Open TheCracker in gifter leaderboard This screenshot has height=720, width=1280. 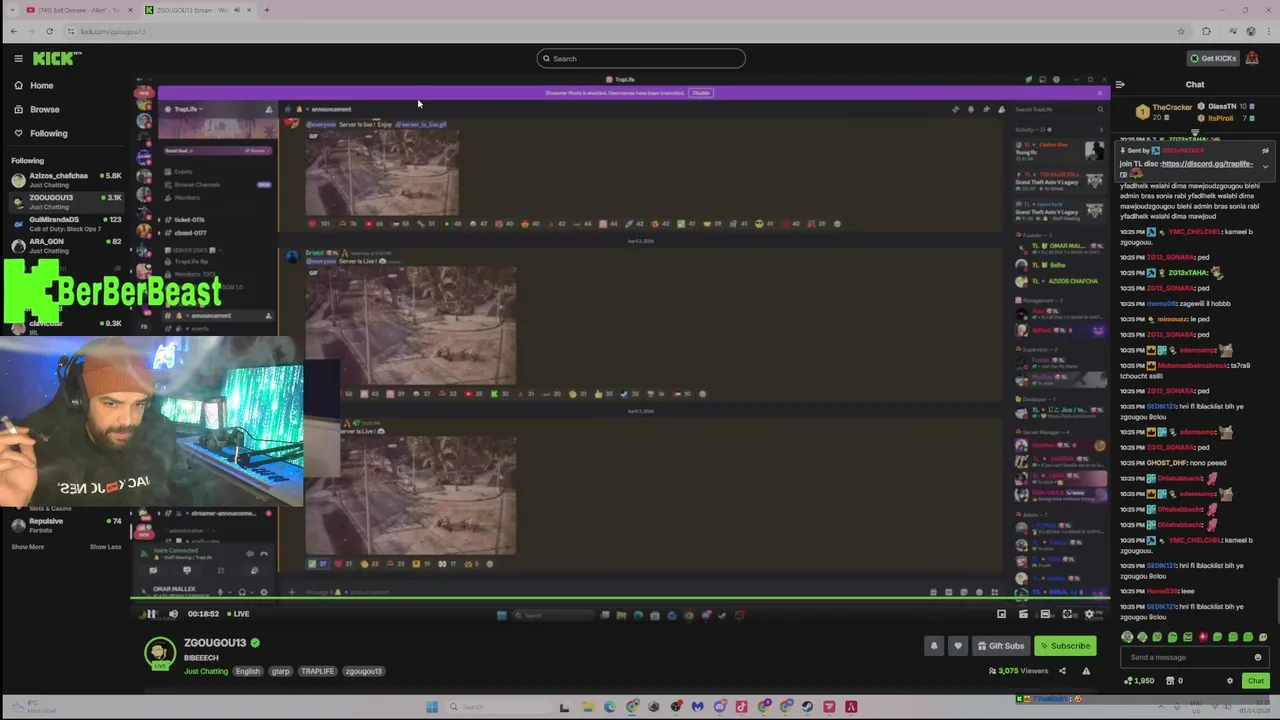(x=1165, y=112)
